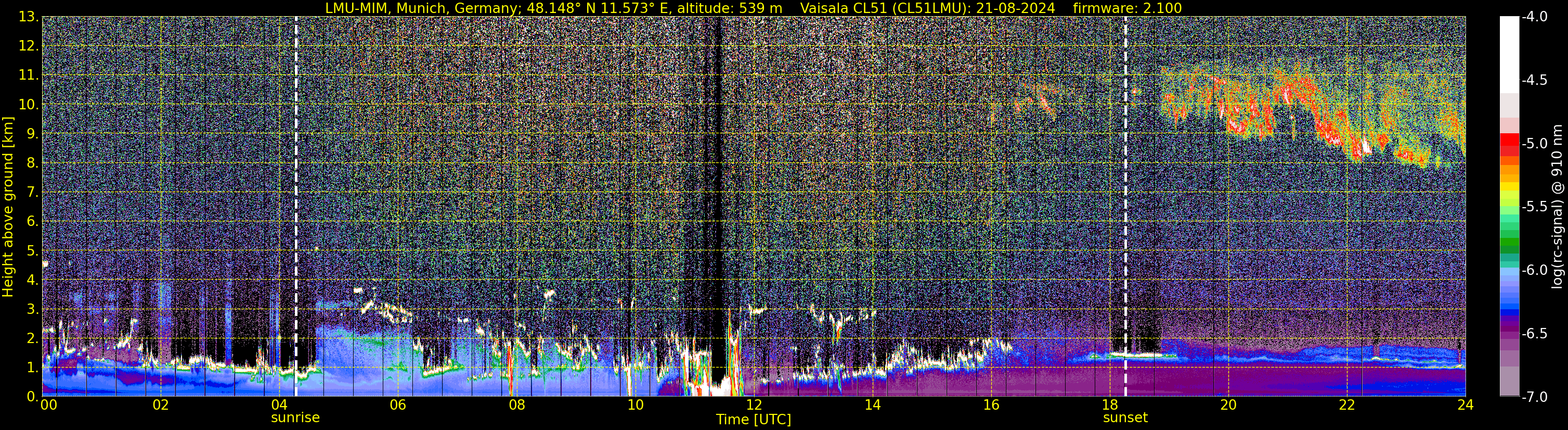Viewport: 1568px width, 430px height.
Task: Click height axis tick label '0.'
Action: tap(33, 397)
